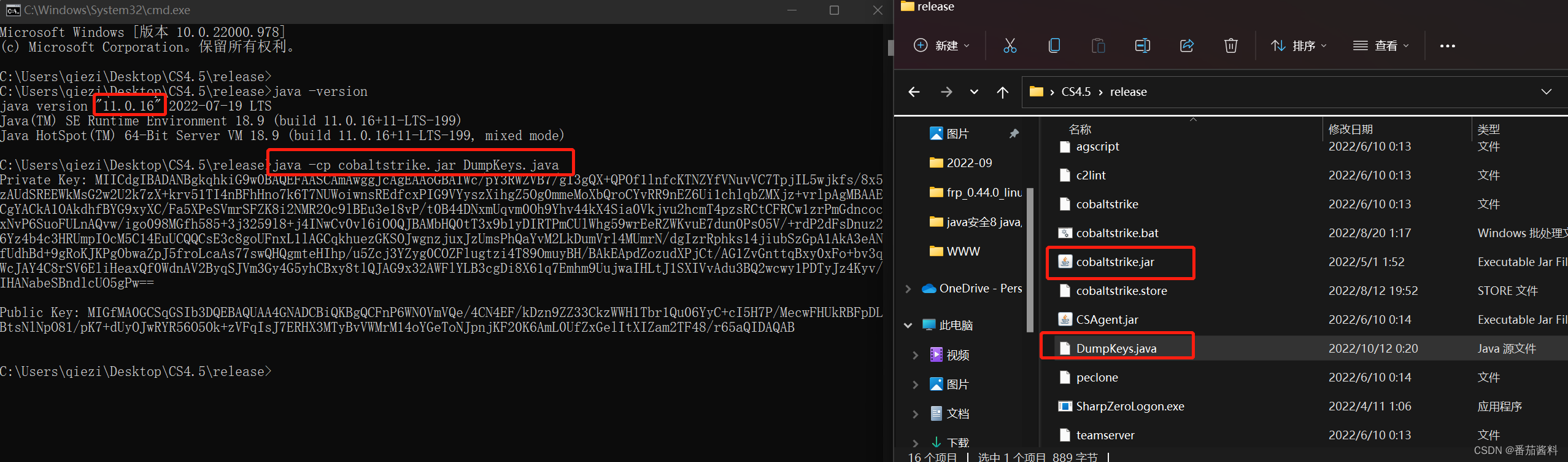Click the Share icon in Explorer toolbar
The width and height of the screenshot is (1568, 462).
click(x=1186, y=45)
